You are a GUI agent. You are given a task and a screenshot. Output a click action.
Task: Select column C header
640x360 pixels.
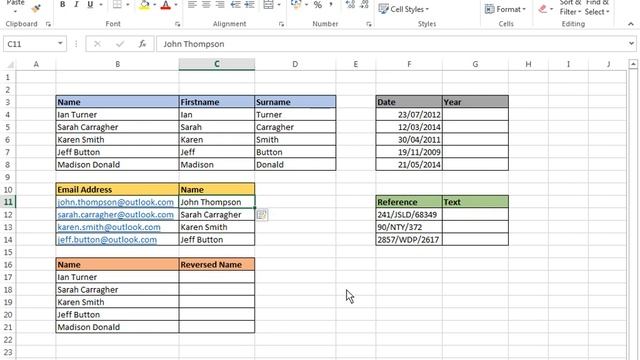[217, 64]
